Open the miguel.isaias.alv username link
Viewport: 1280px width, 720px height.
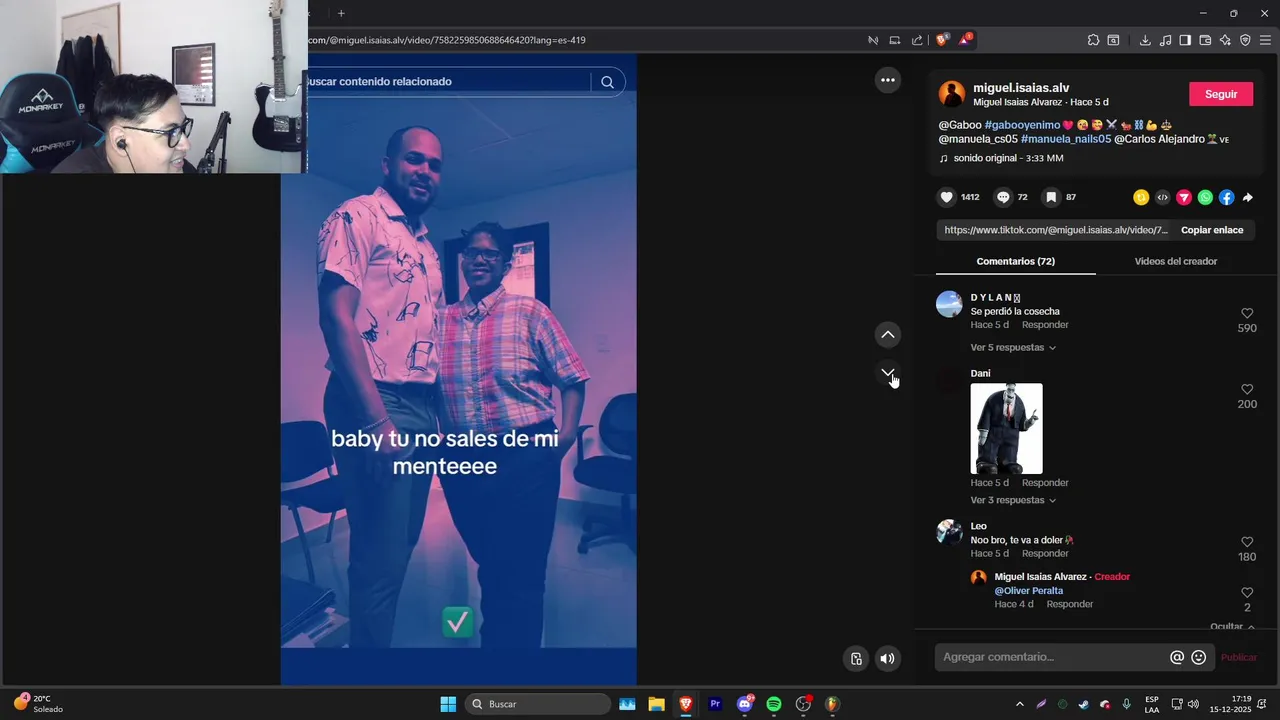(1021, 88)
